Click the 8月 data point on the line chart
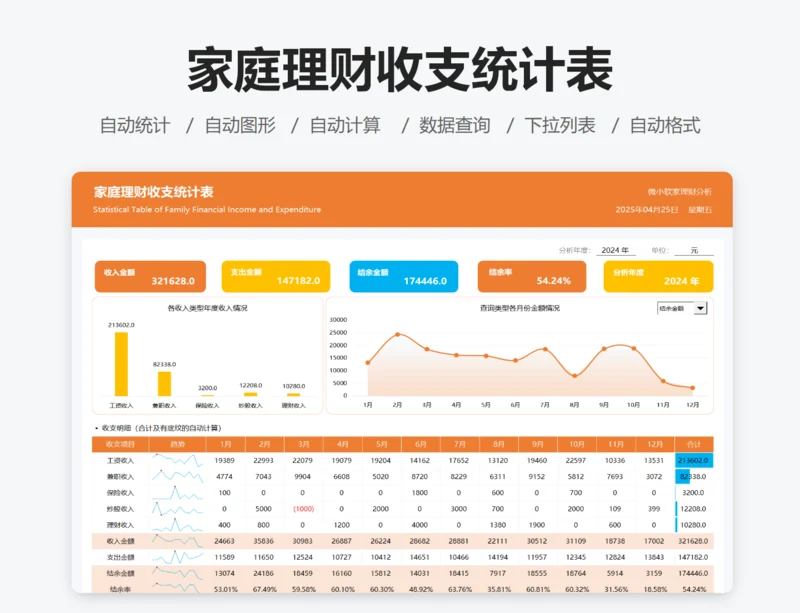Screen dimensions: 800x613 (574, 376)
